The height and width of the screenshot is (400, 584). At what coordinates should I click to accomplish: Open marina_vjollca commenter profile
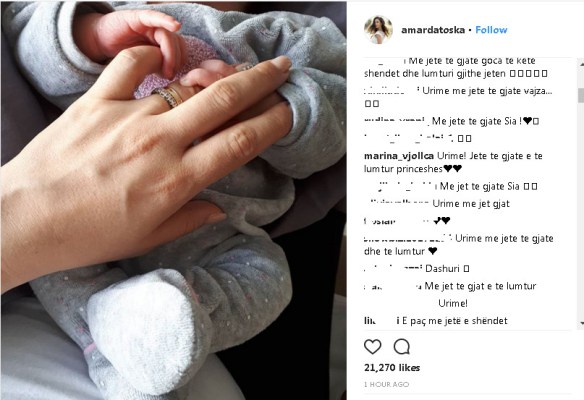399,156
